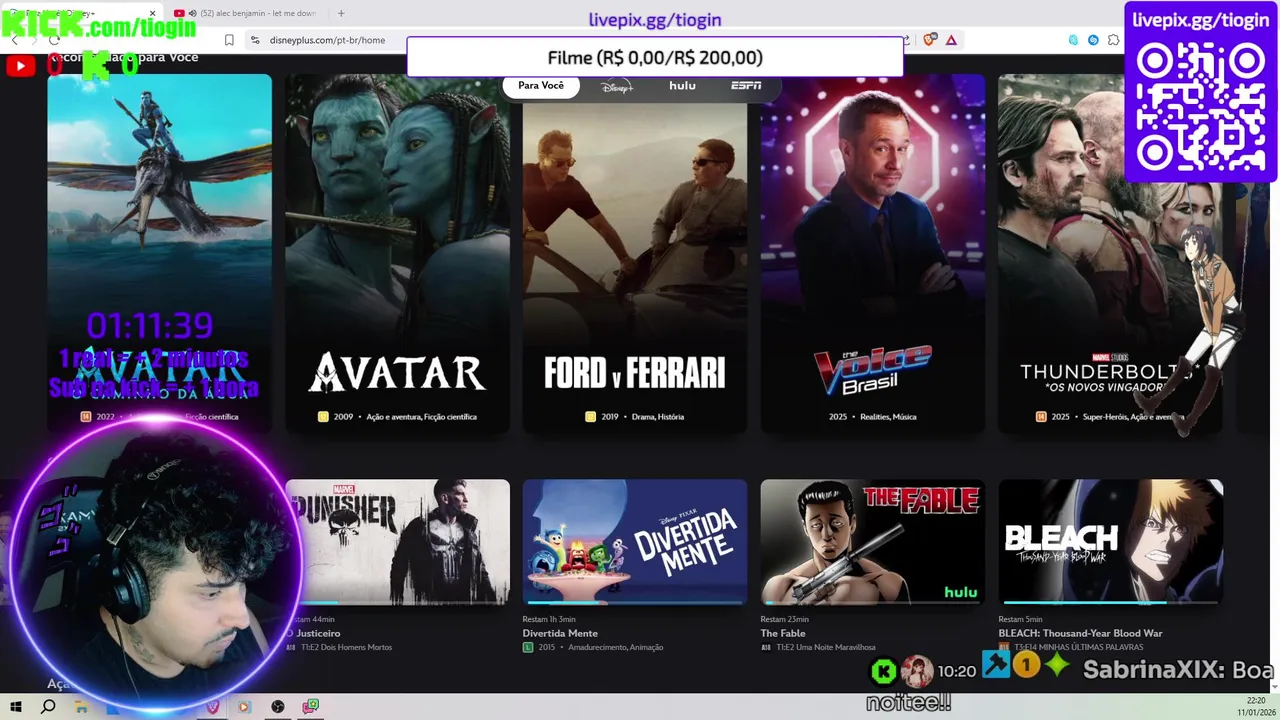Click the text 'Restam 44min'
1280x720 pixels.
point(310,619)
